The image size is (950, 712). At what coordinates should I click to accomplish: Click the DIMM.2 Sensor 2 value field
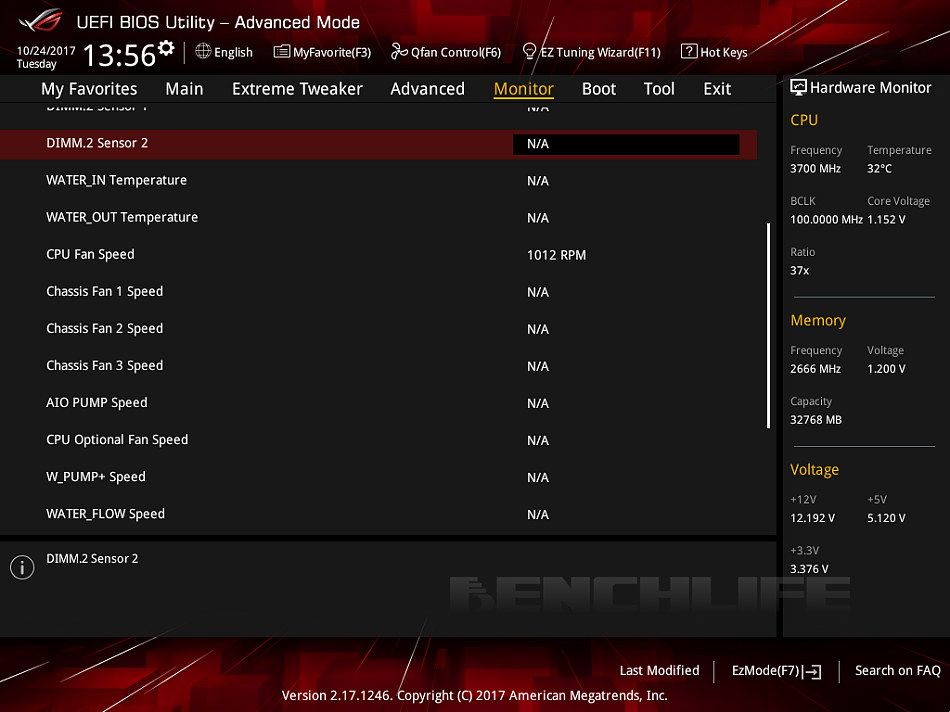626,144
